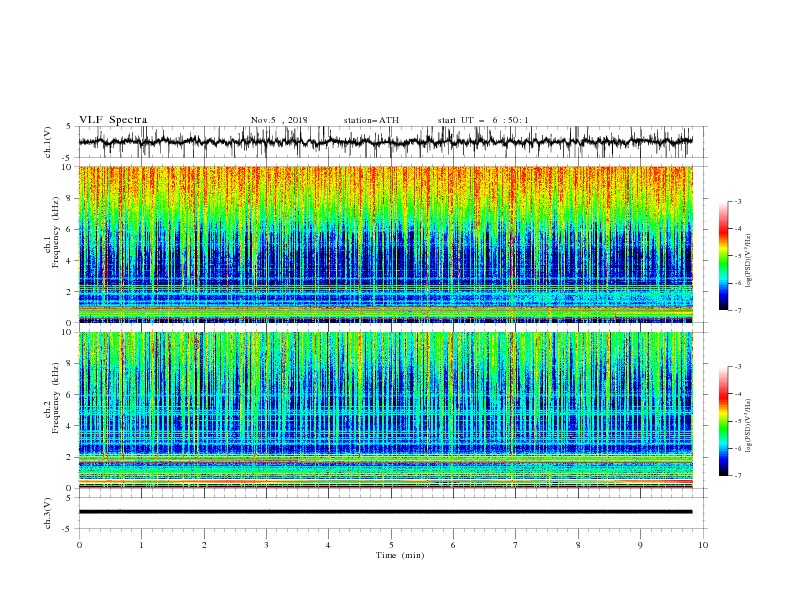
Task: Click the "start UT = 6 :50: 1" text
Action: (483, 120)
